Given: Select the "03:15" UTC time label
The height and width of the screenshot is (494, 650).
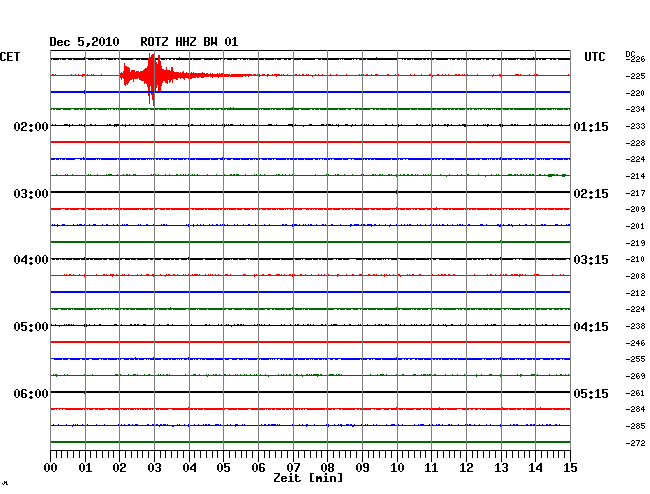Looking at the screenshot, I should 591,260.
